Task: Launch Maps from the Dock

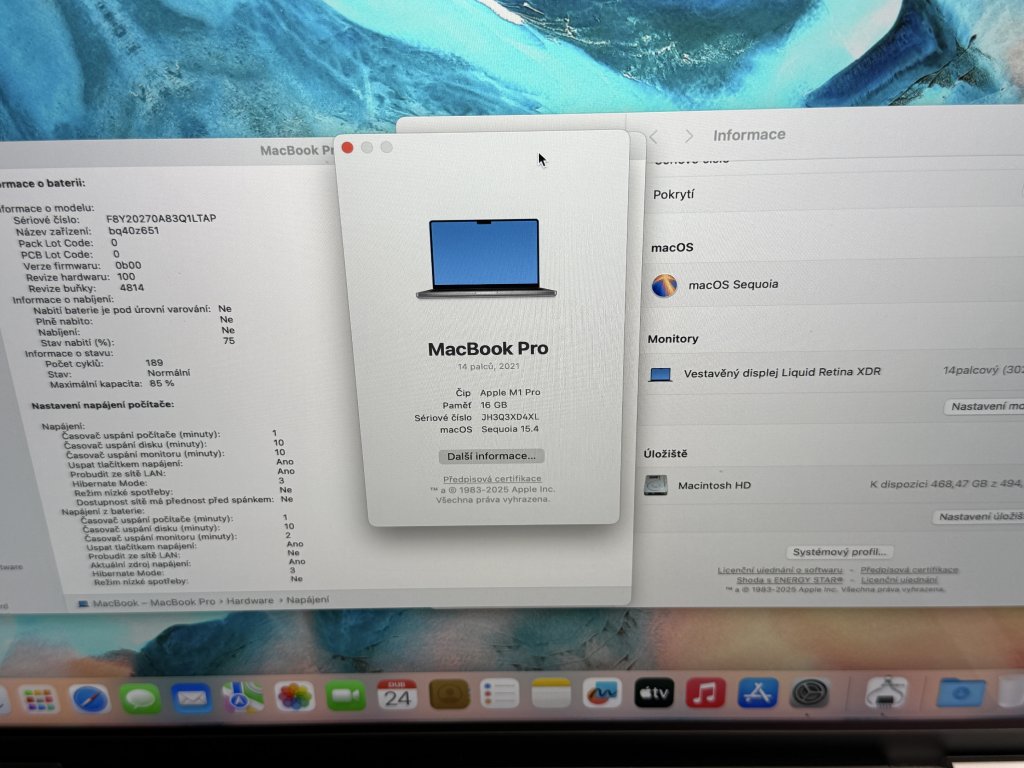Action: (242, 697)
